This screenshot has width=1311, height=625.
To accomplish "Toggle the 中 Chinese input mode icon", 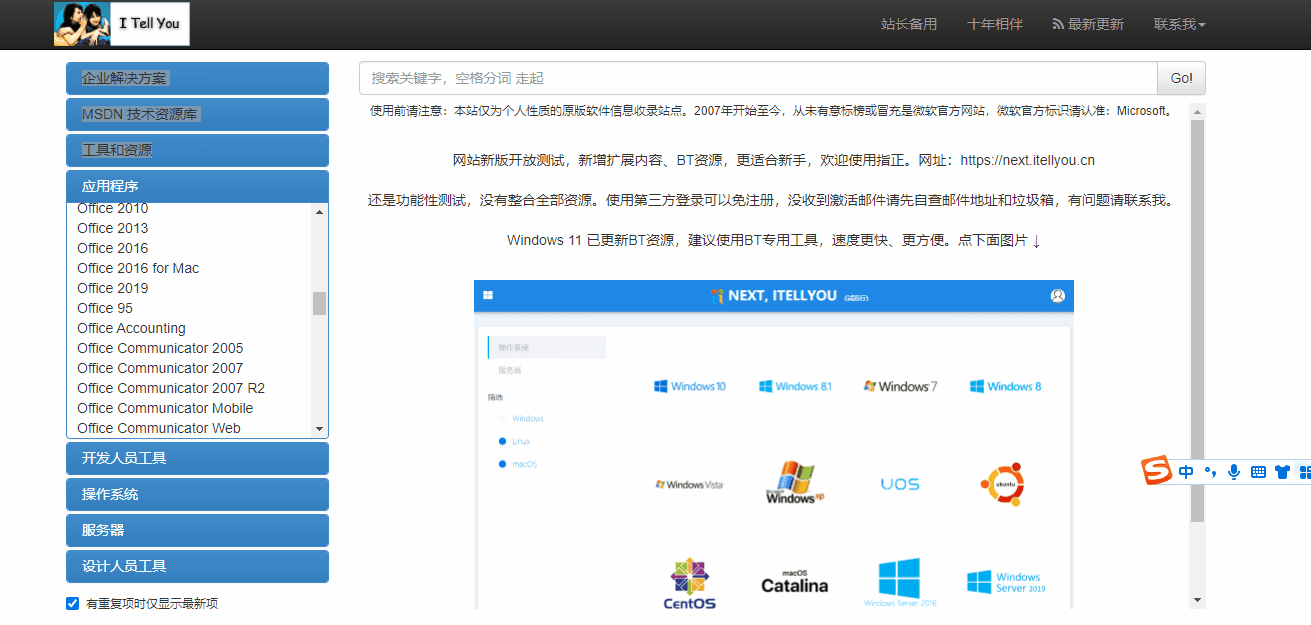I will [x=1186, y=472].
